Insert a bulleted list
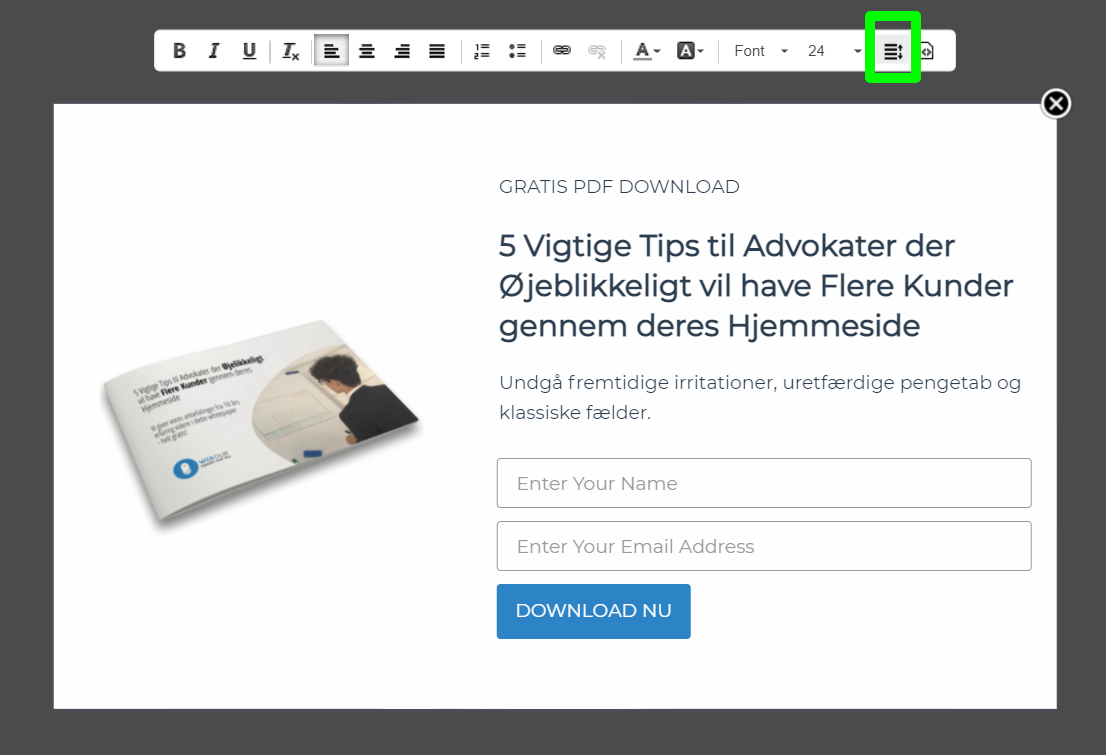This screenshot has height=755, width=1106. (517, 51)
